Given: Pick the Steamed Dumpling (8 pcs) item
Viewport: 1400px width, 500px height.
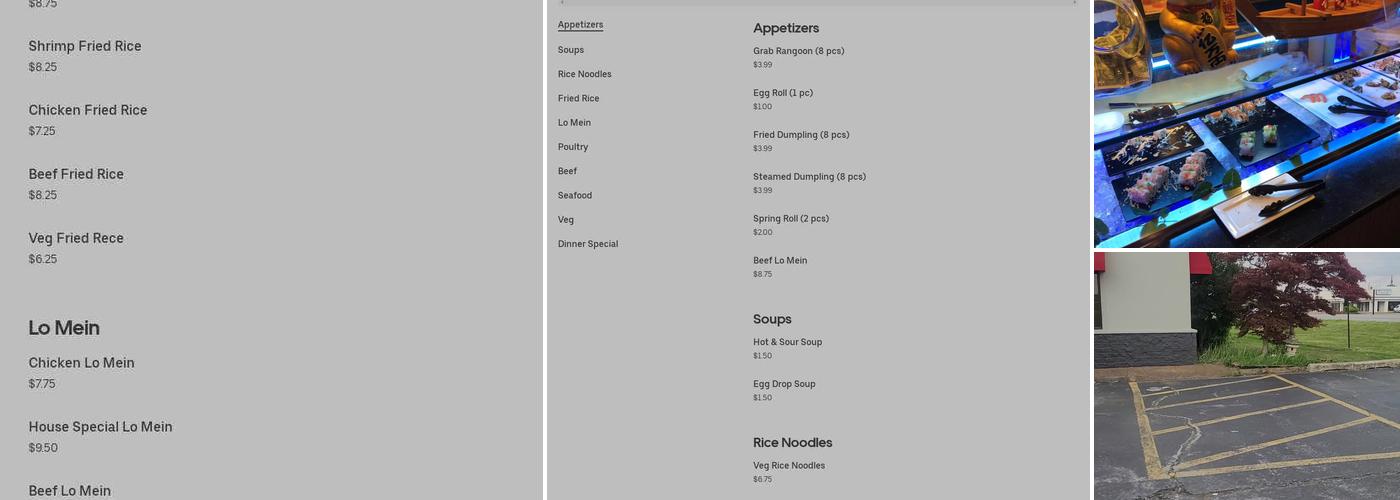Looking at the screenshot, I should click(809, 177).
